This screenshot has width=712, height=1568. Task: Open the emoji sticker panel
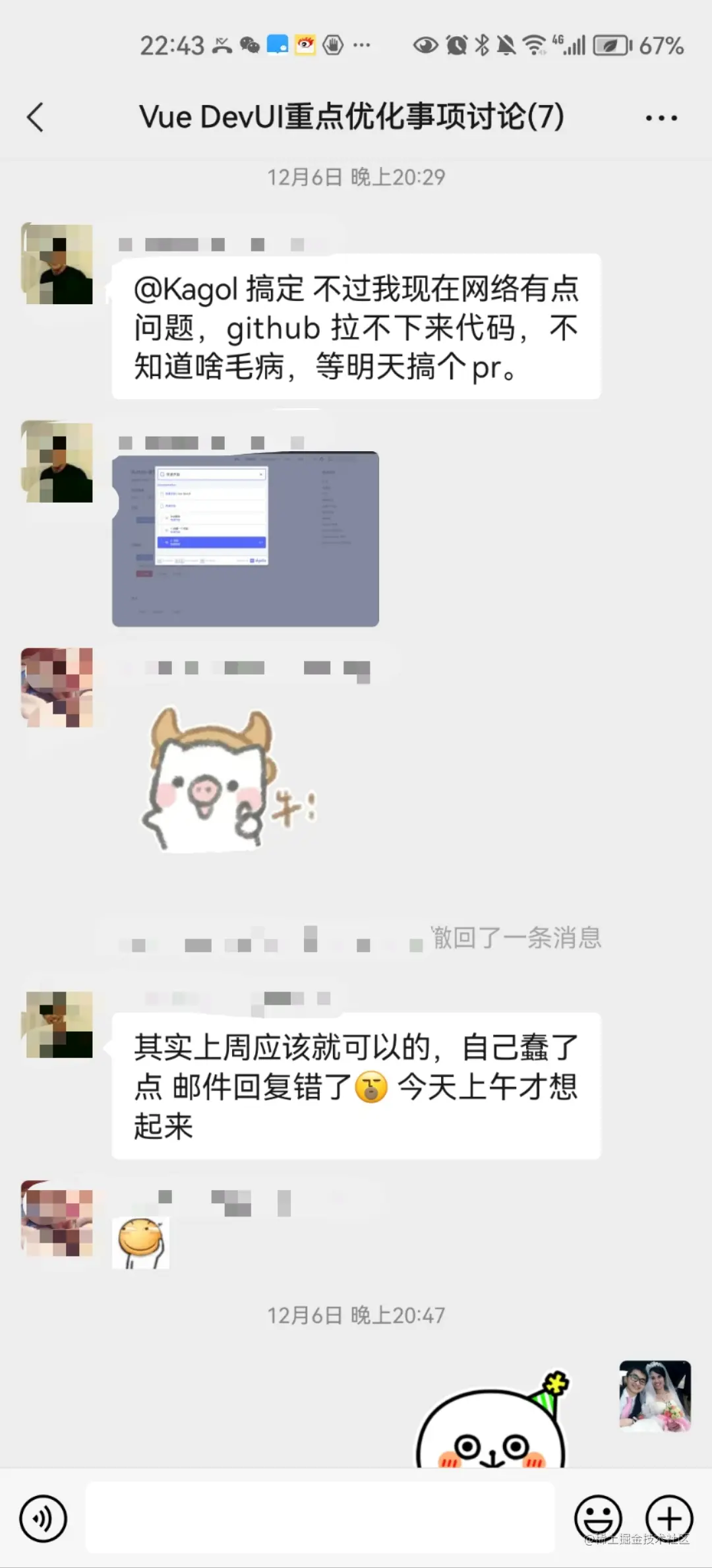point(598,1519)
